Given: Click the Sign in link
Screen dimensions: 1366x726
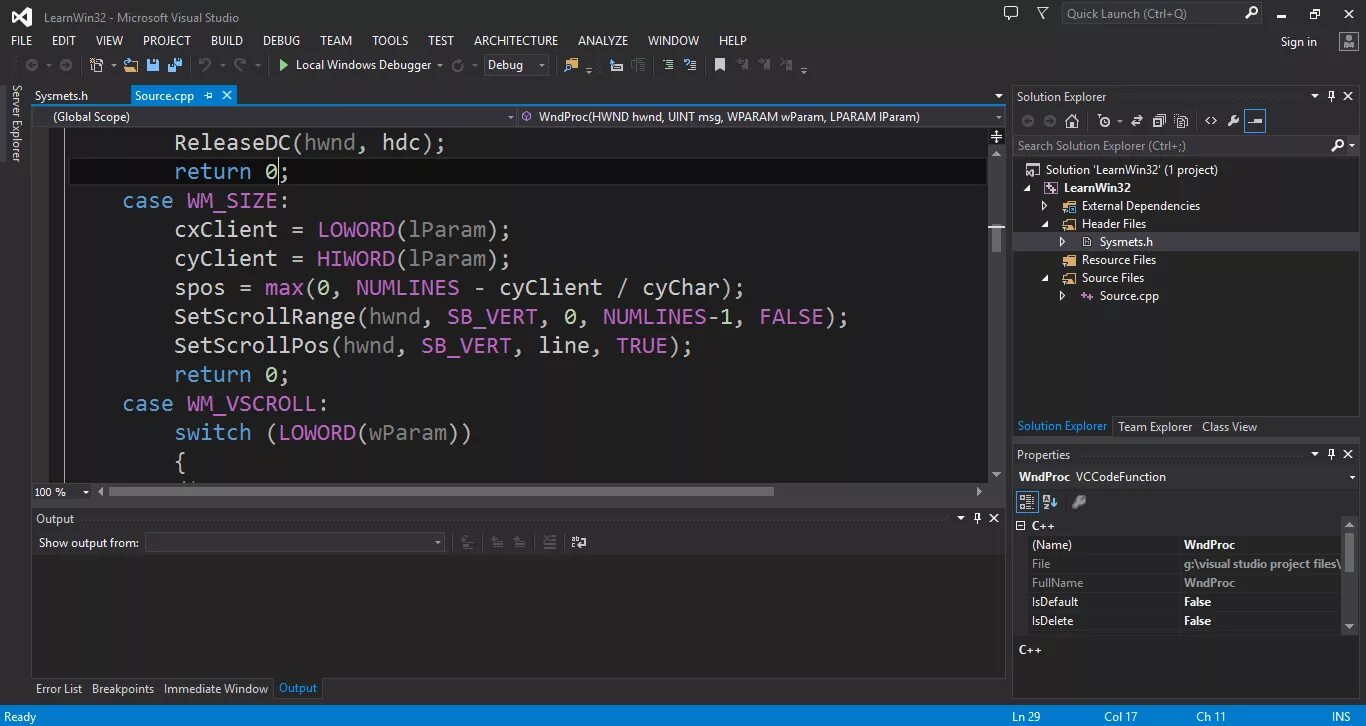Looking at the screenshot, I should pos(1299,42).
